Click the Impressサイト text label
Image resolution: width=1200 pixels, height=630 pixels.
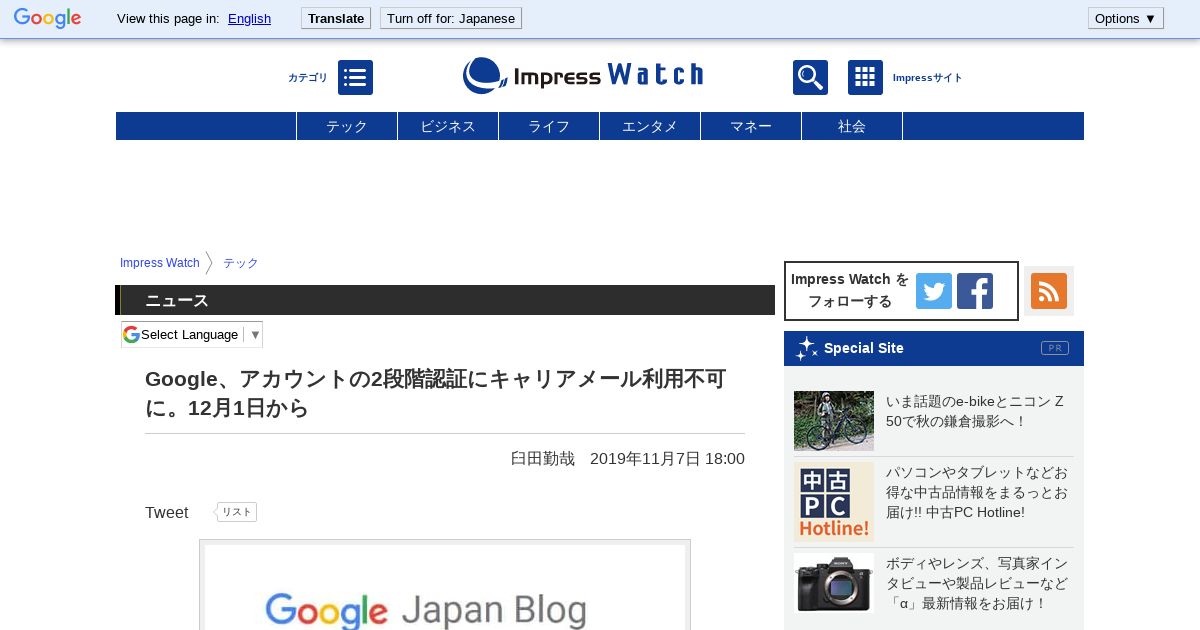(927, 78)
